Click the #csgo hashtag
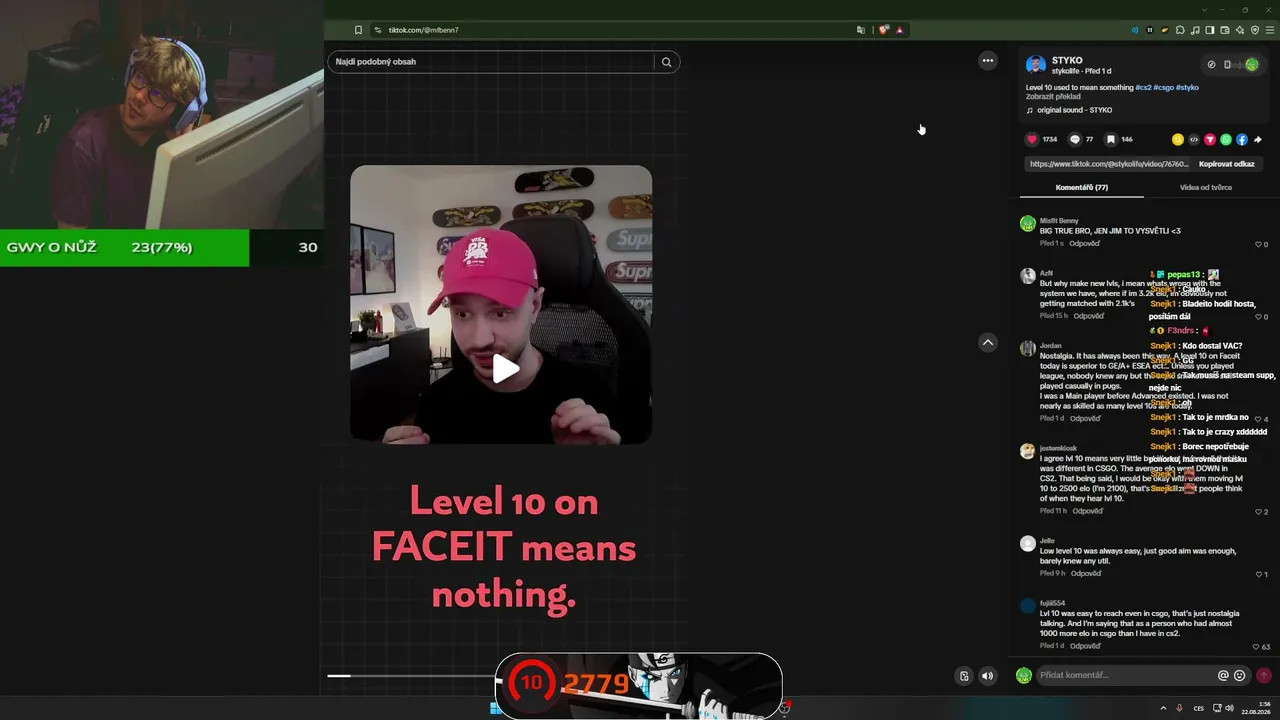Viewport: 1280px width, 720px height. tap(1164, 88)
